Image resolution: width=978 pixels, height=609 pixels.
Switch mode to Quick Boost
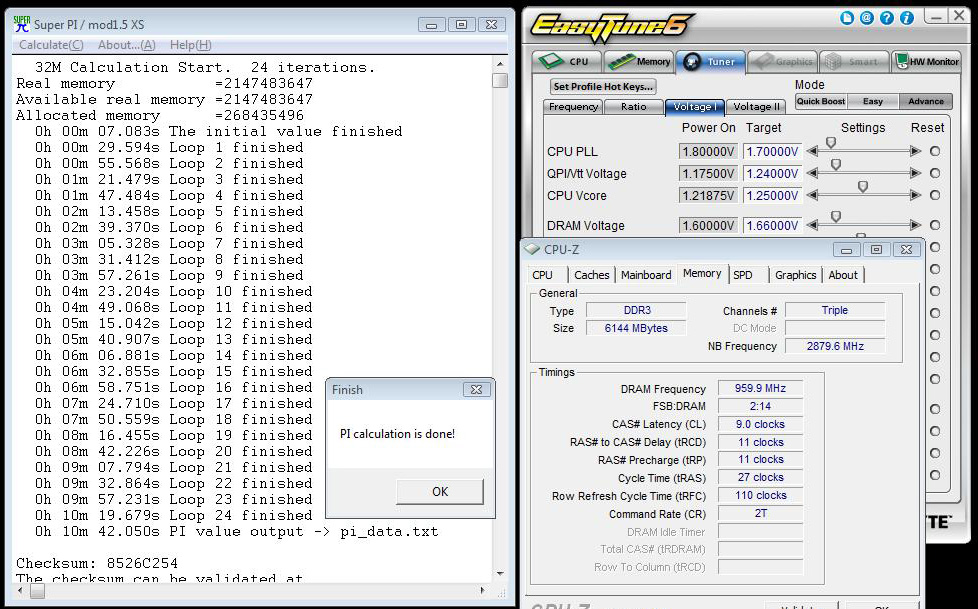(x=821, y=101)
